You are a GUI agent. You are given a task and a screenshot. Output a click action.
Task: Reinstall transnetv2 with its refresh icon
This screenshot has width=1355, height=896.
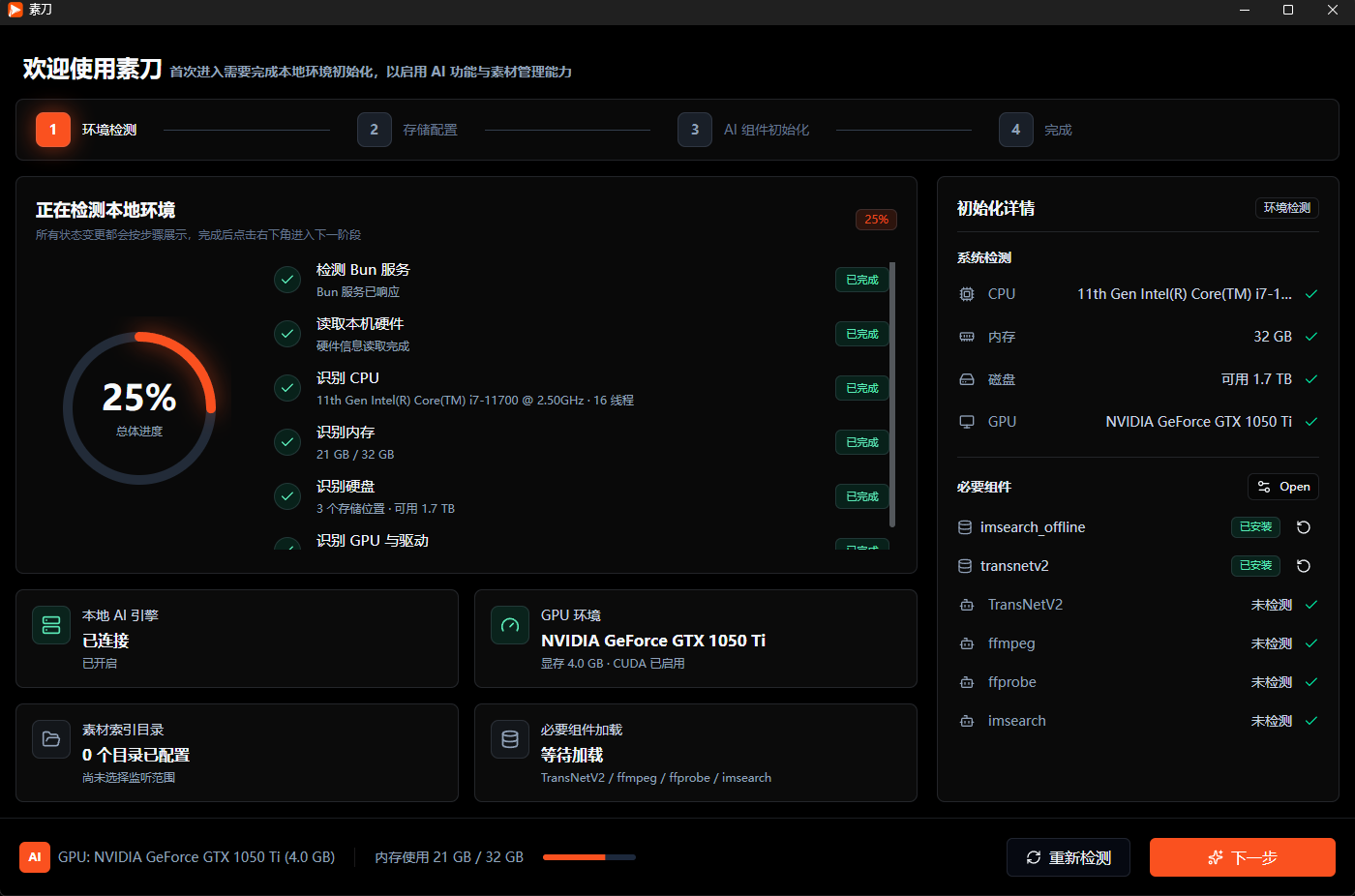click(1304, 566)
